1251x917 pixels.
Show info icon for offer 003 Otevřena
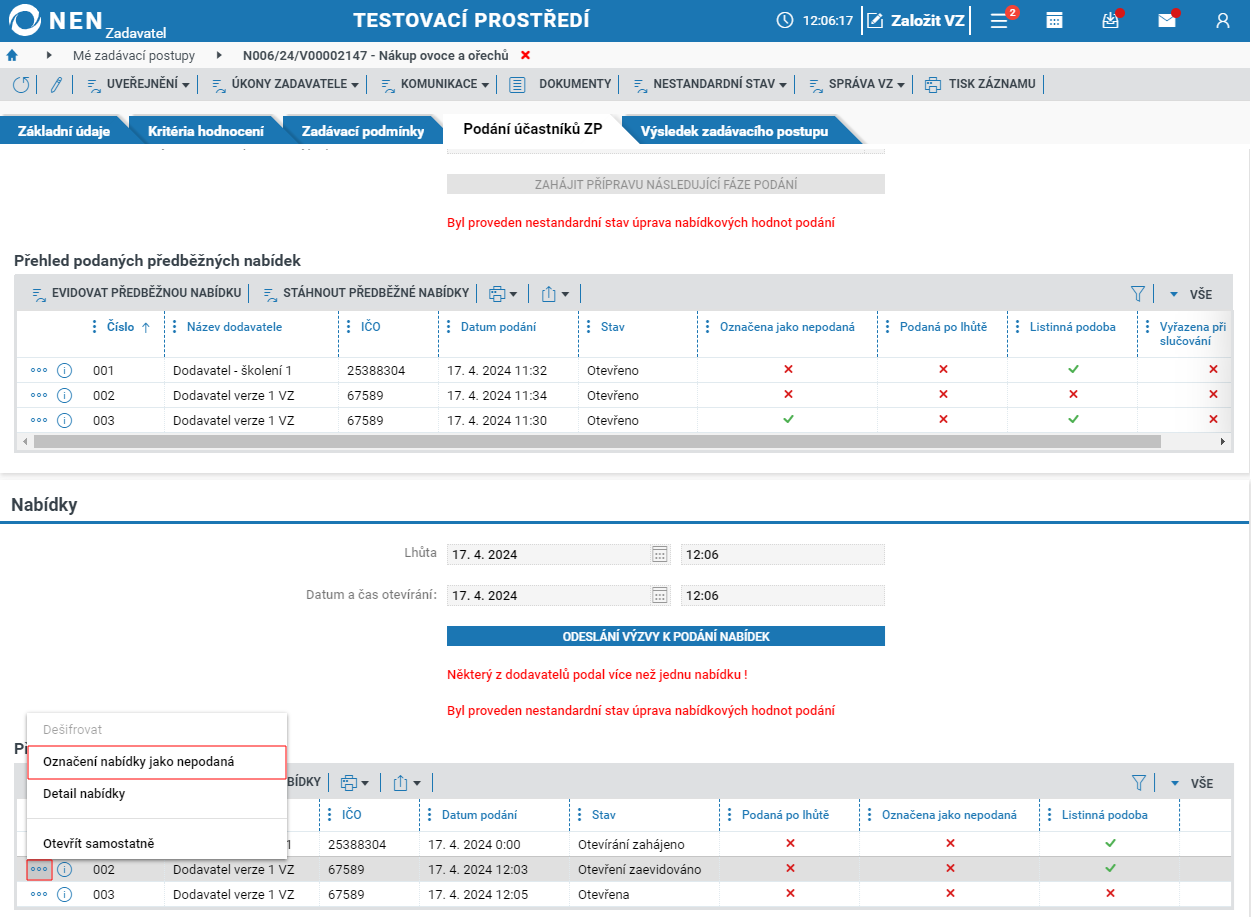click(65, 894)
